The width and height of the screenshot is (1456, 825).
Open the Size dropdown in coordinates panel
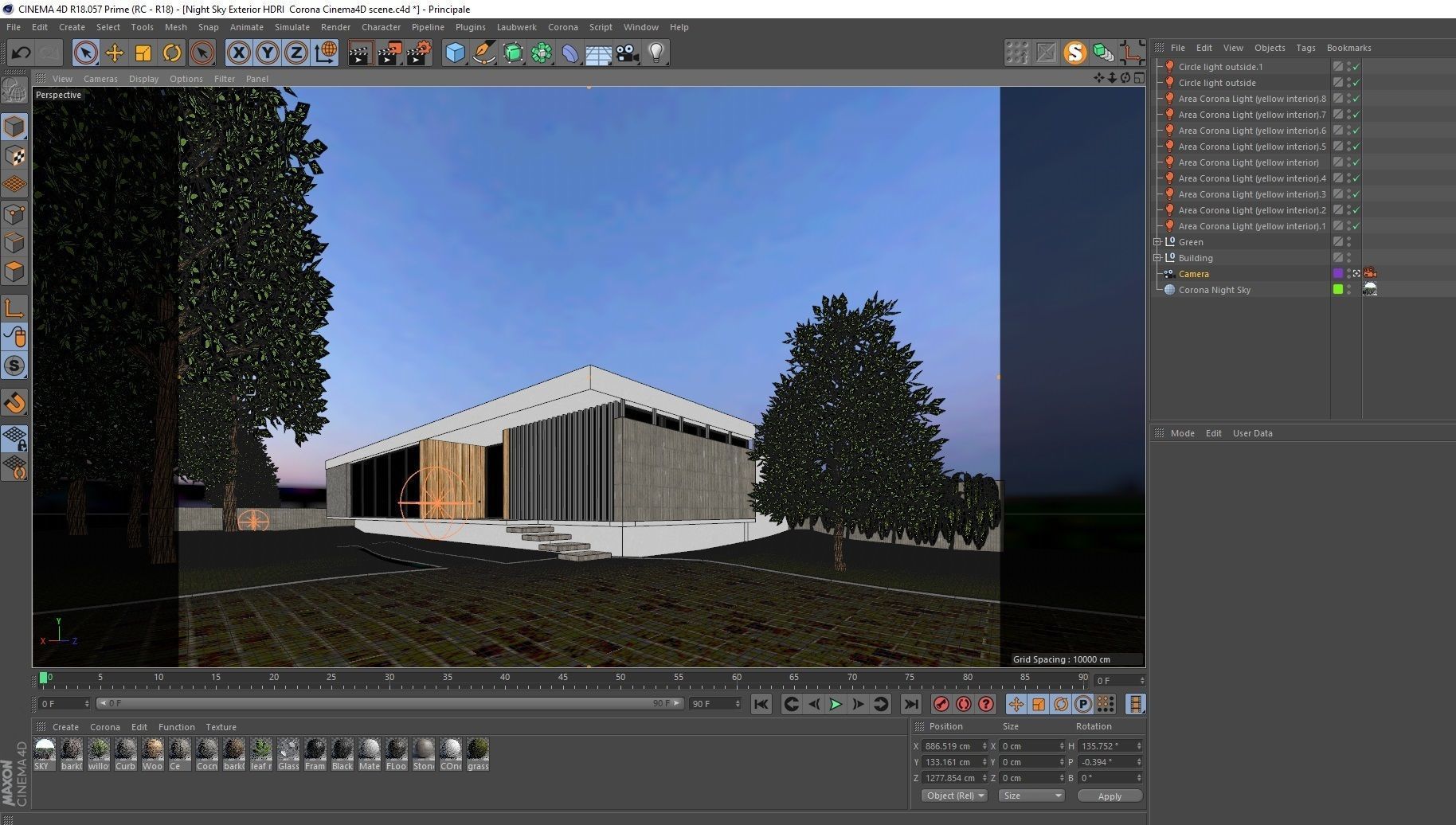point(1031,796)
